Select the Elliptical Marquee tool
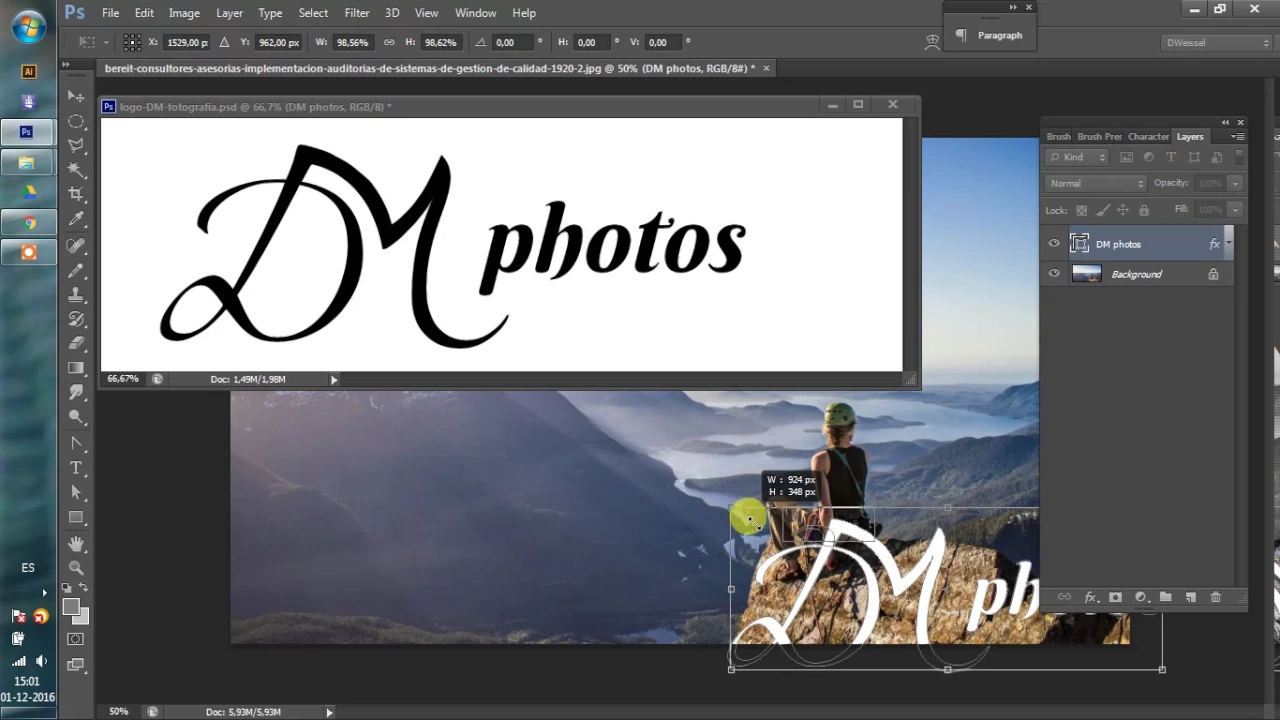The width and height of the screenshot is (1280, 720). pyautogui.click(x=76, y=121)
